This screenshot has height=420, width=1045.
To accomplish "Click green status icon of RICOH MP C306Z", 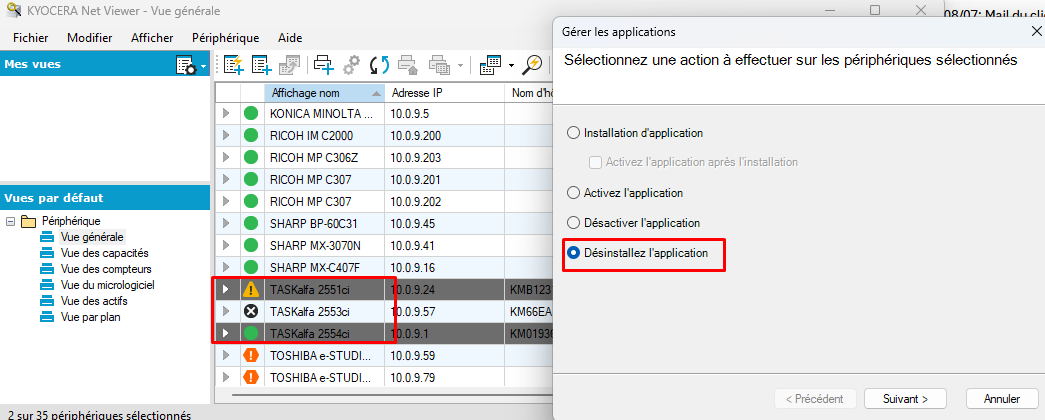I will [x=251, y=157].
